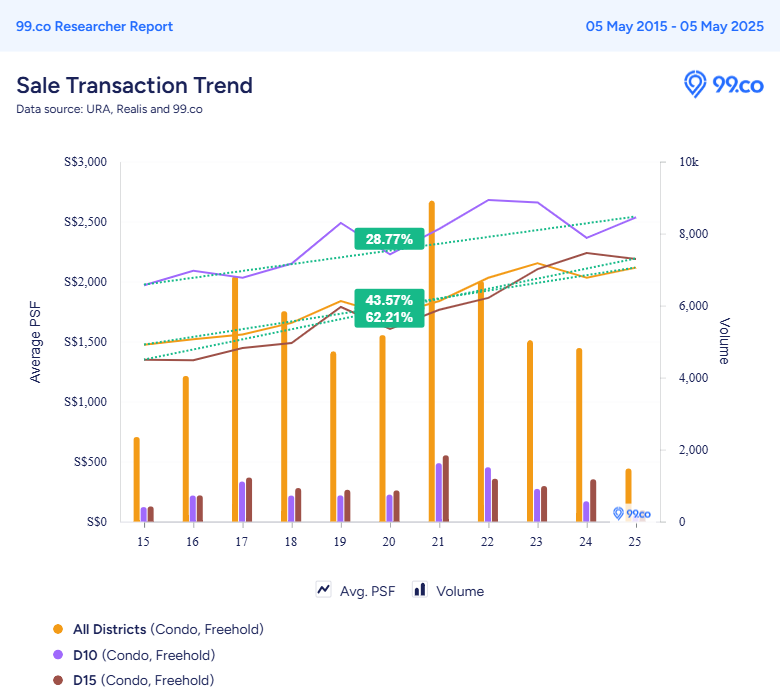Click the Volume bar chart icon

(420, 590)
